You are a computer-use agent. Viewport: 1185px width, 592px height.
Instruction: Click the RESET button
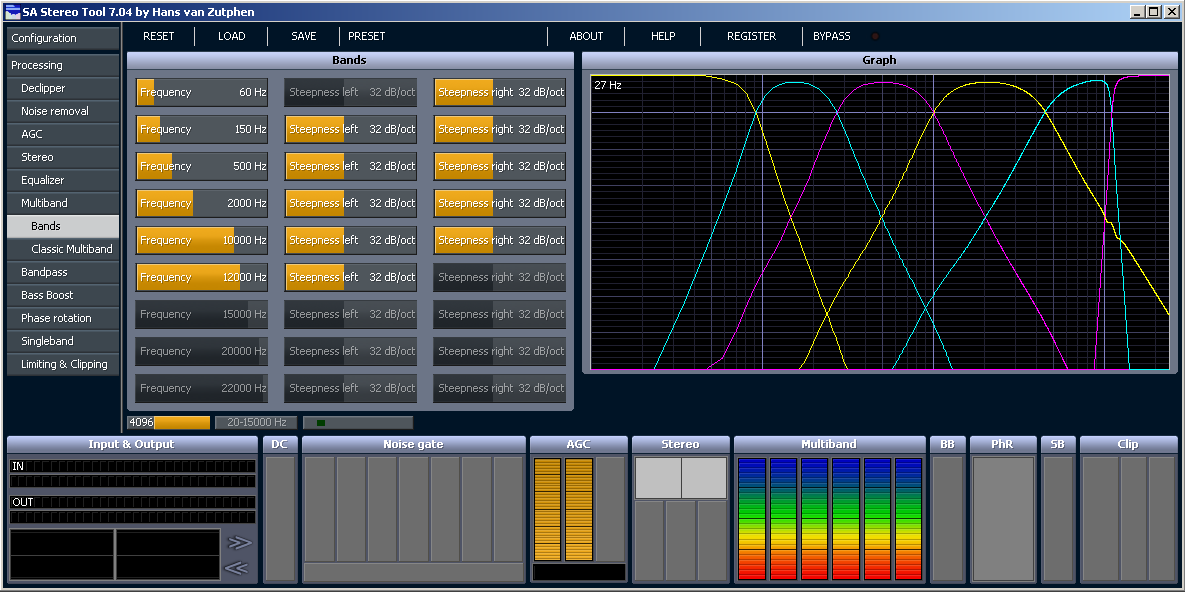point(159,36)
